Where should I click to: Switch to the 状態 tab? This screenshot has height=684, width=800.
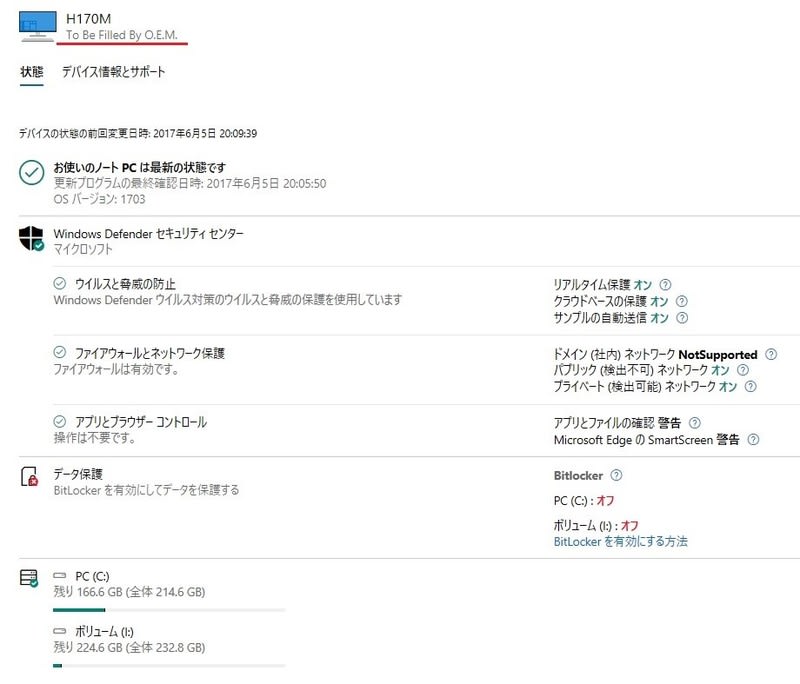tap(32, 72)
